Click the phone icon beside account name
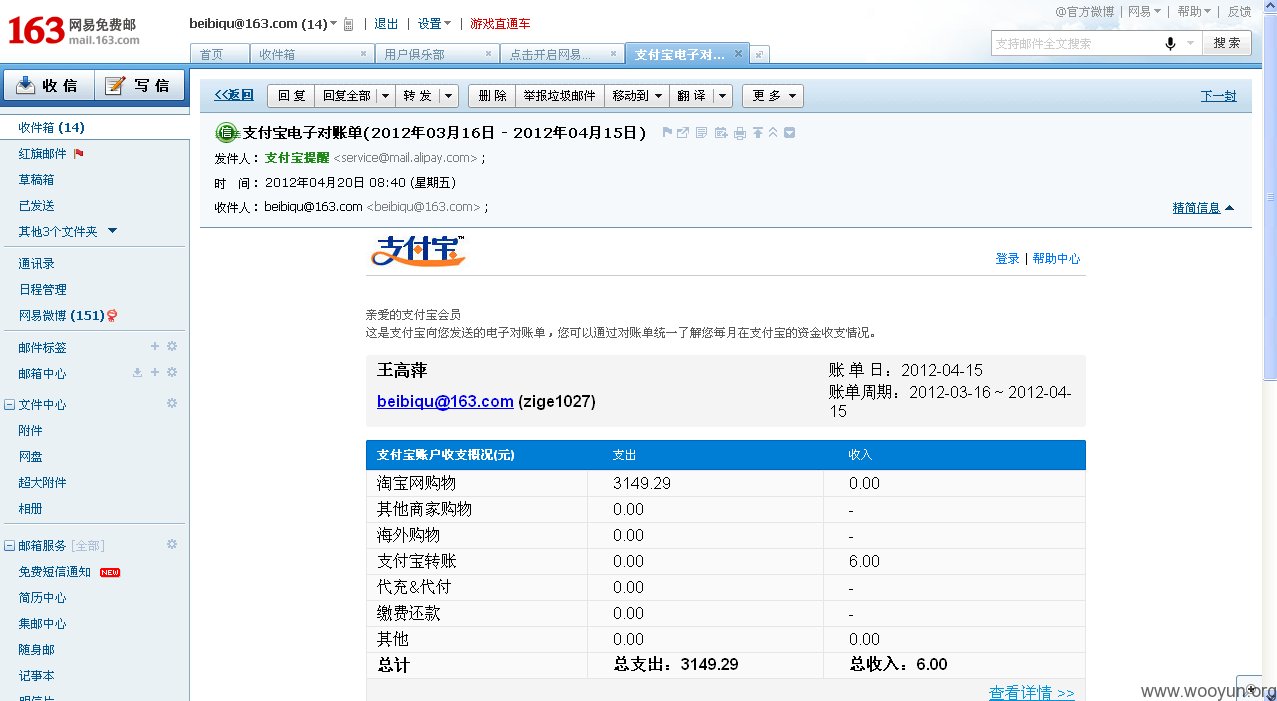 click(347, 24)
